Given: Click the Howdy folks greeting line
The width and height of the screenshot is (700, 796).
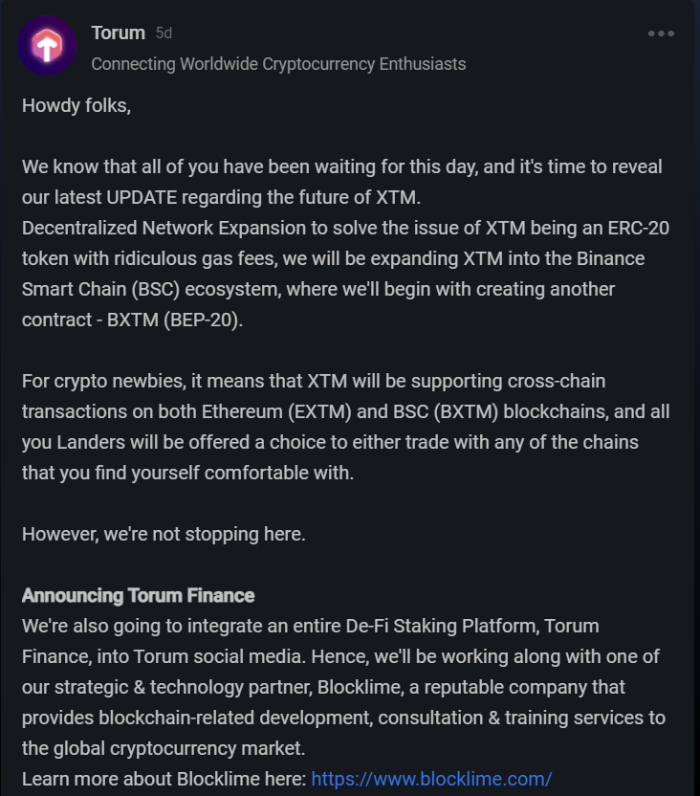Looking at the screenshot, I should pos(76,106).
